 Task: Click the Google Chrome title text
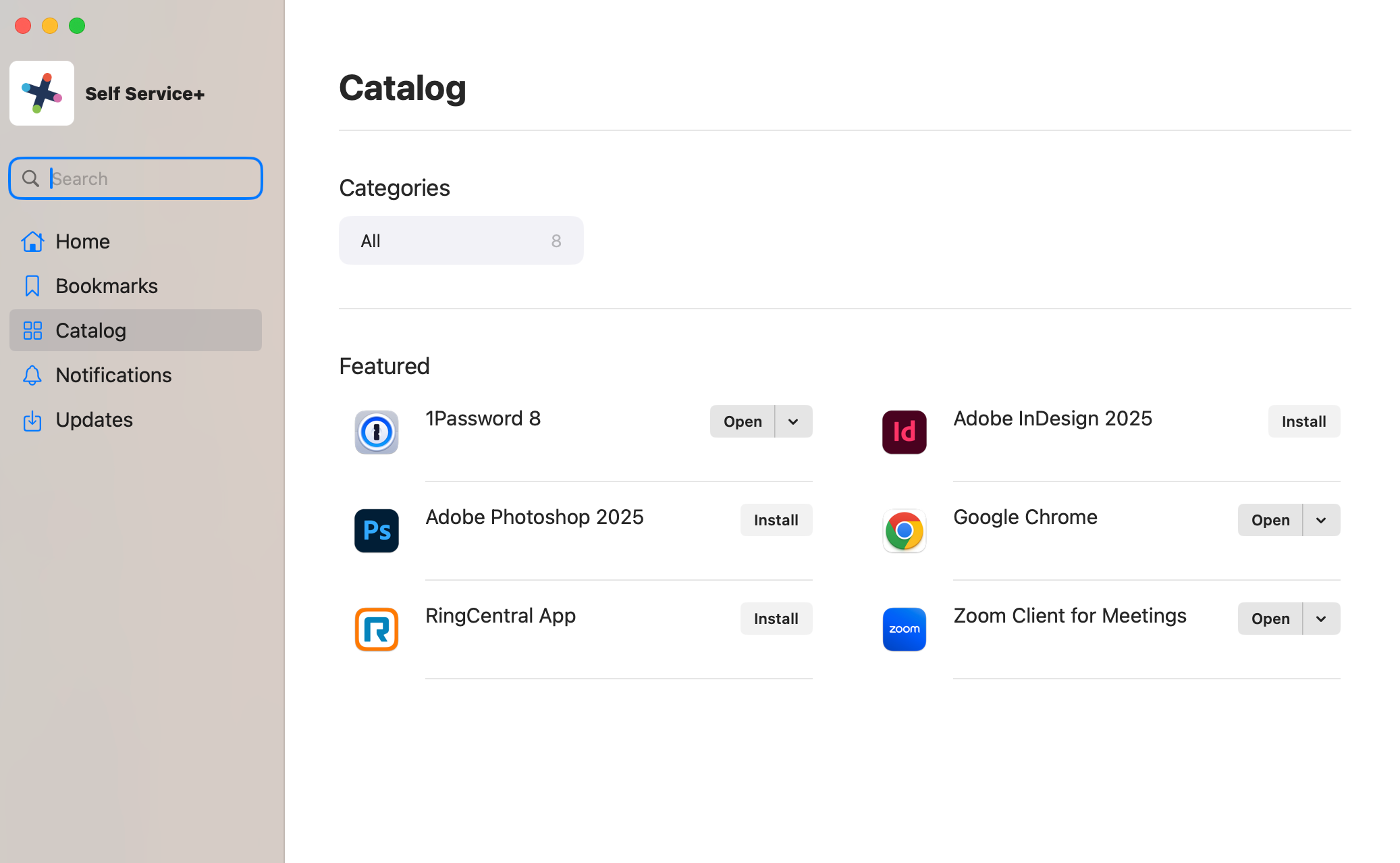coord(1025,517)
